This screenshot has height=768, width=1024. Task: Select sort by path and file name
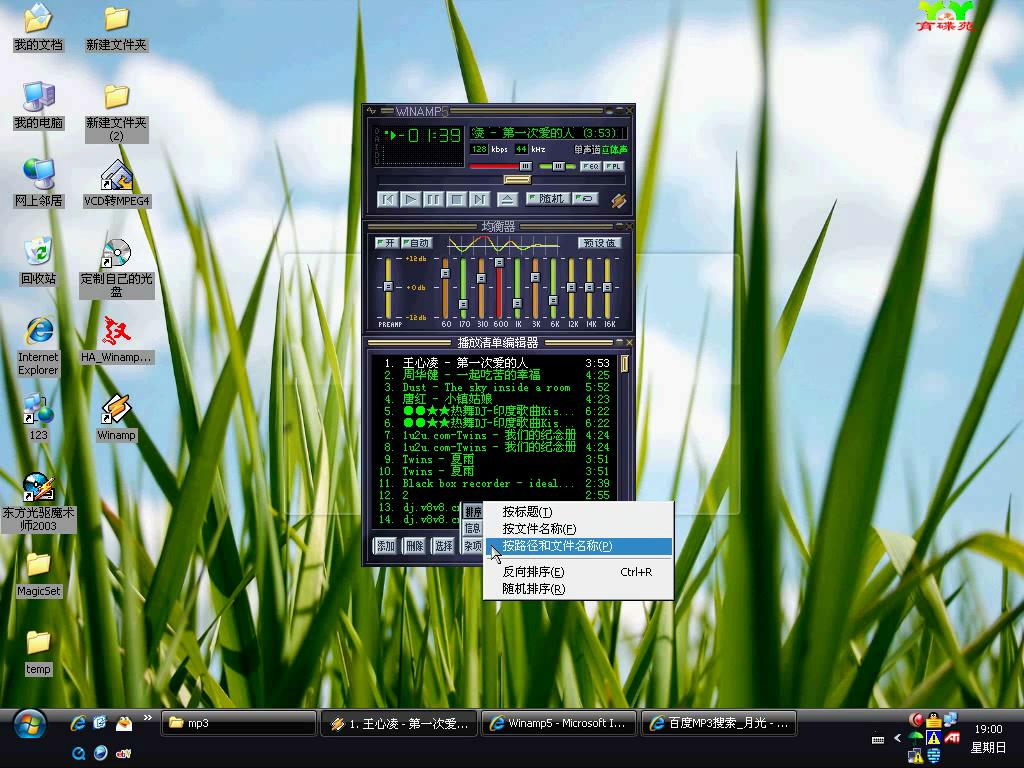pyautogui.click(x=579, y=546)
